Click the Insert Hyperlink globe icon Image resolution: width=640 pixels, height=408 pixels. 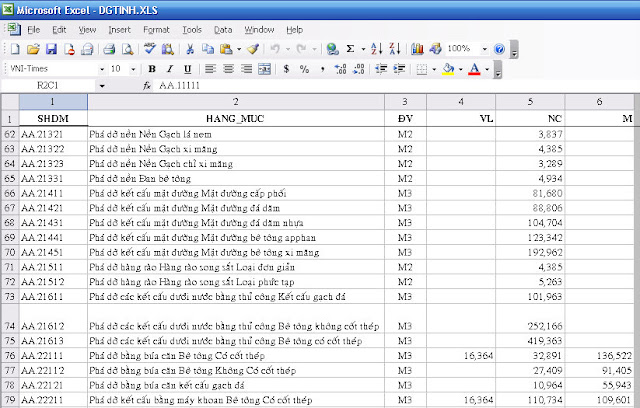point(333,49)
